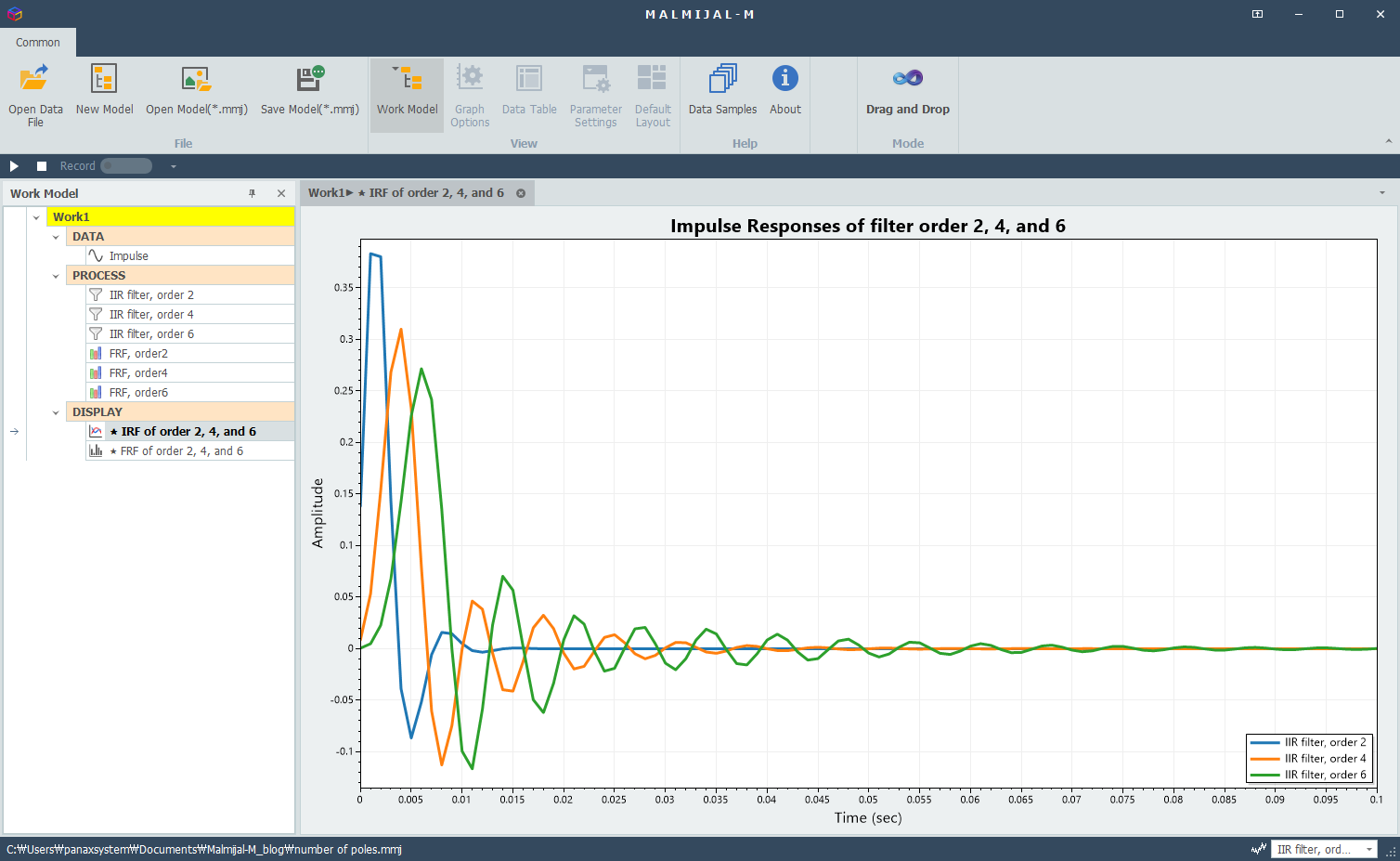Open FRF of order 2, 4, and 6 display

[189, 450]
